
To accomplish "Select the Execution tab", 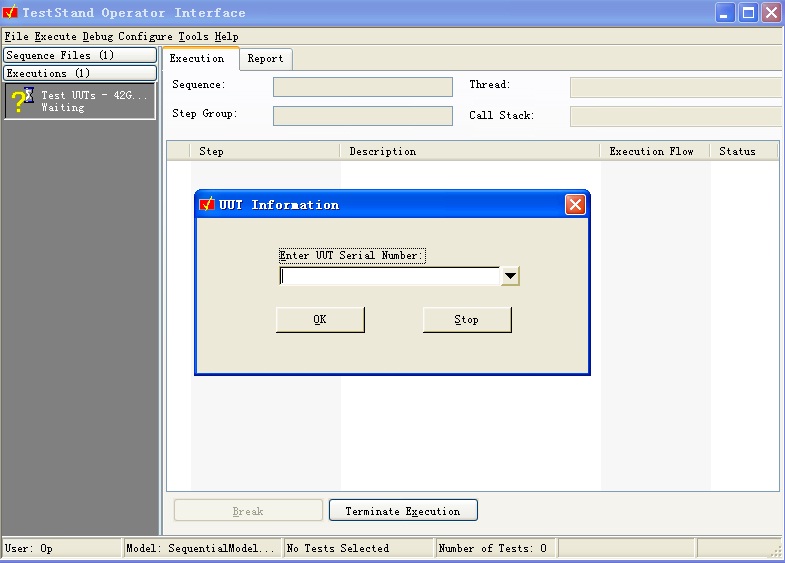I will tap(197, 59).
